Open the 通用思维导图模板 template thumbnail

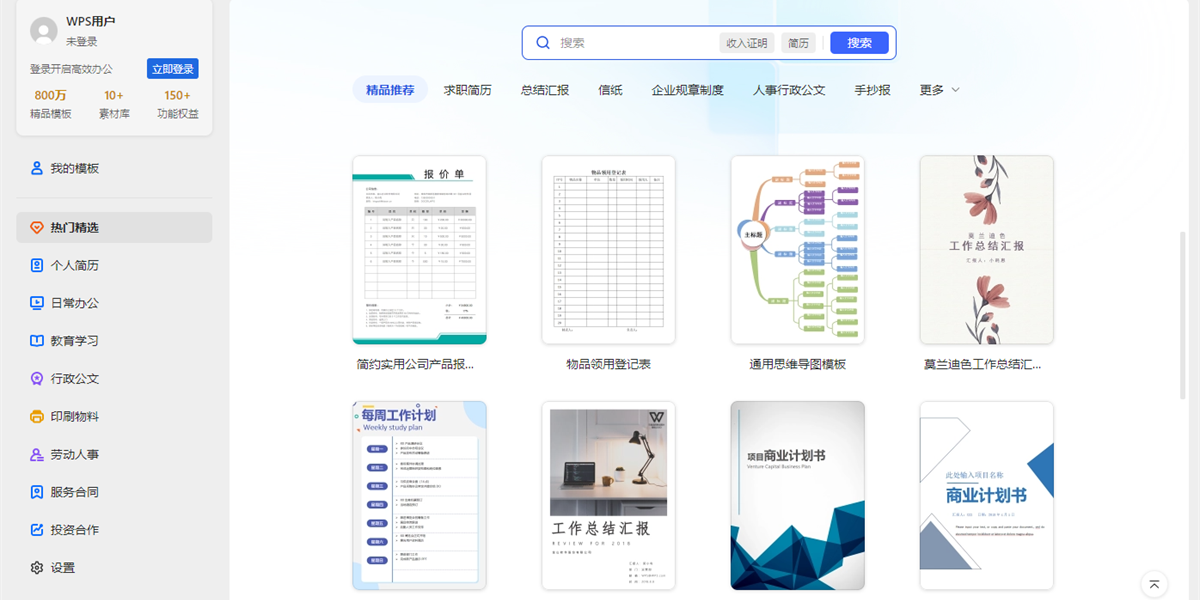tap(796, 249)
